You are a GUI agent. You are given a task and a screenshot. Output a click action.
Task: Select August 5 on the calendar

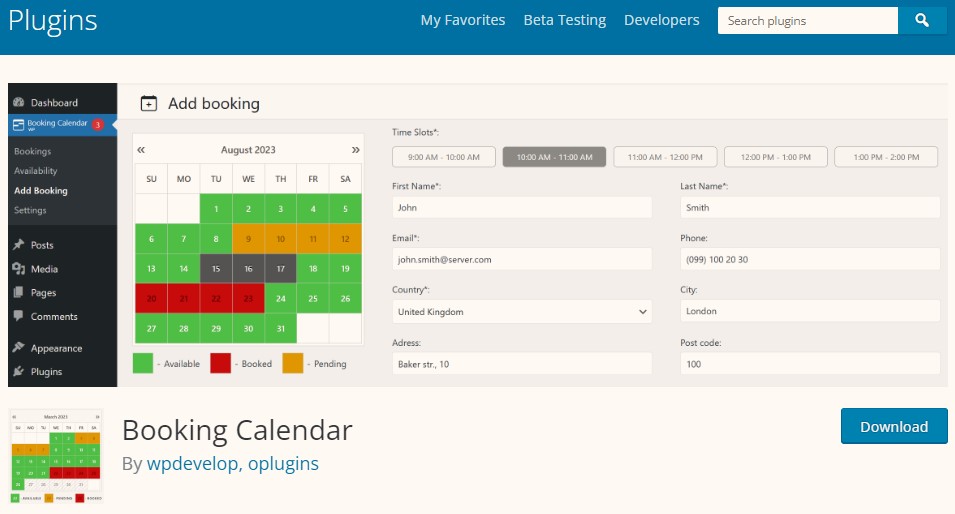[x=345, y=209]
